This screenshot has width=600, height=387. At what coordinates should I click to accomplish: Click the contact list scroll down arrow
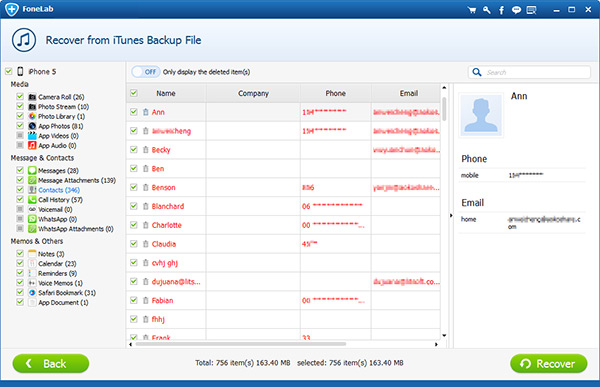pos(444,336)
